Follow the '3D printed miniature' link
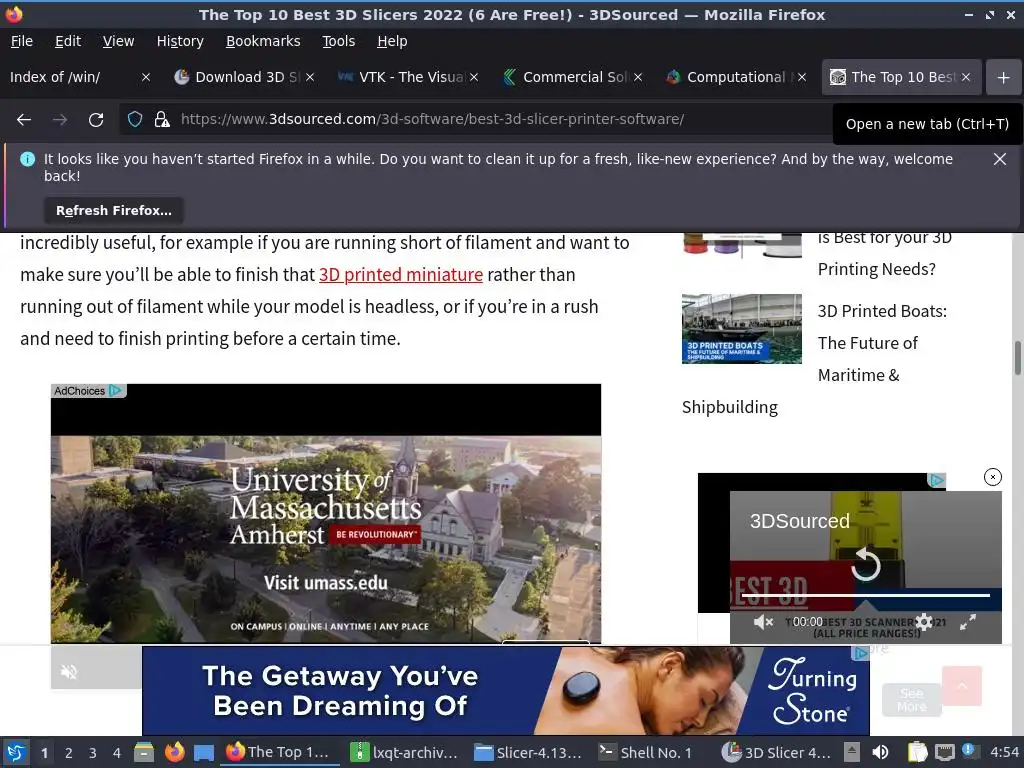The height and width of the screenshot is (768, 1024). [x=400, y=274]
